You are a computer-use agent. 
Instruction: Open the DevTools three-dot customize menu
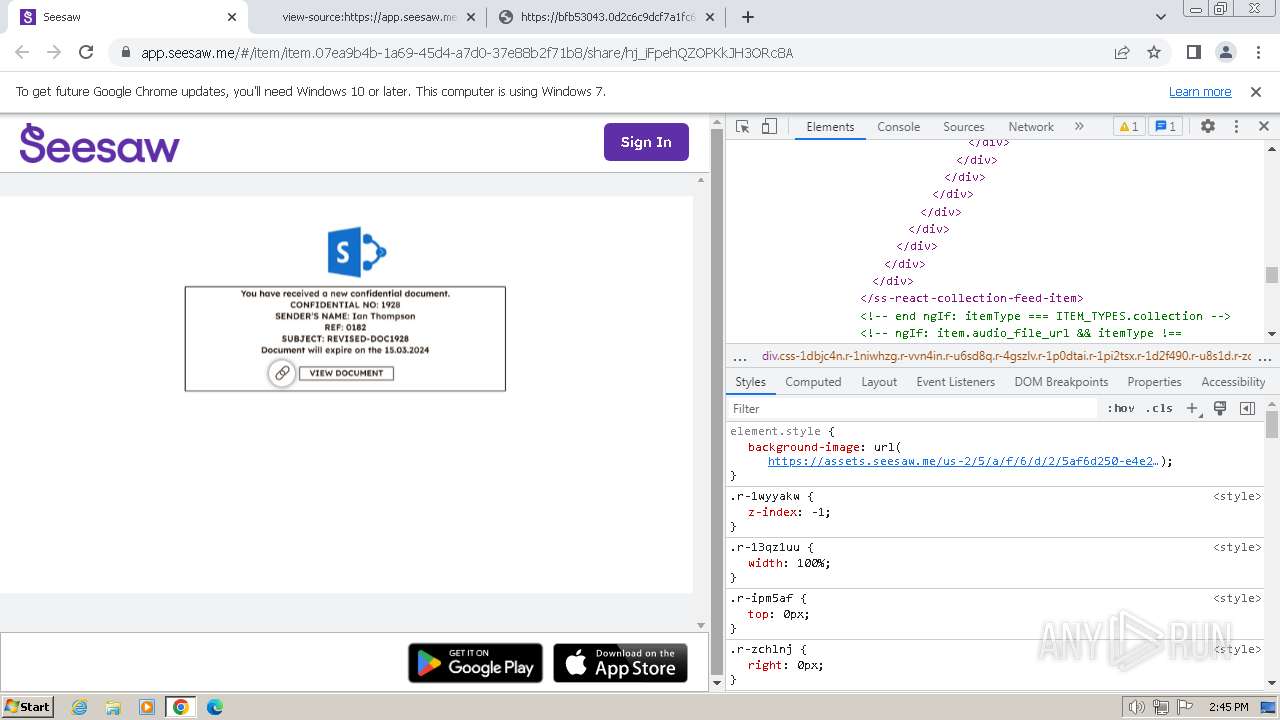tap(1236, 127)
